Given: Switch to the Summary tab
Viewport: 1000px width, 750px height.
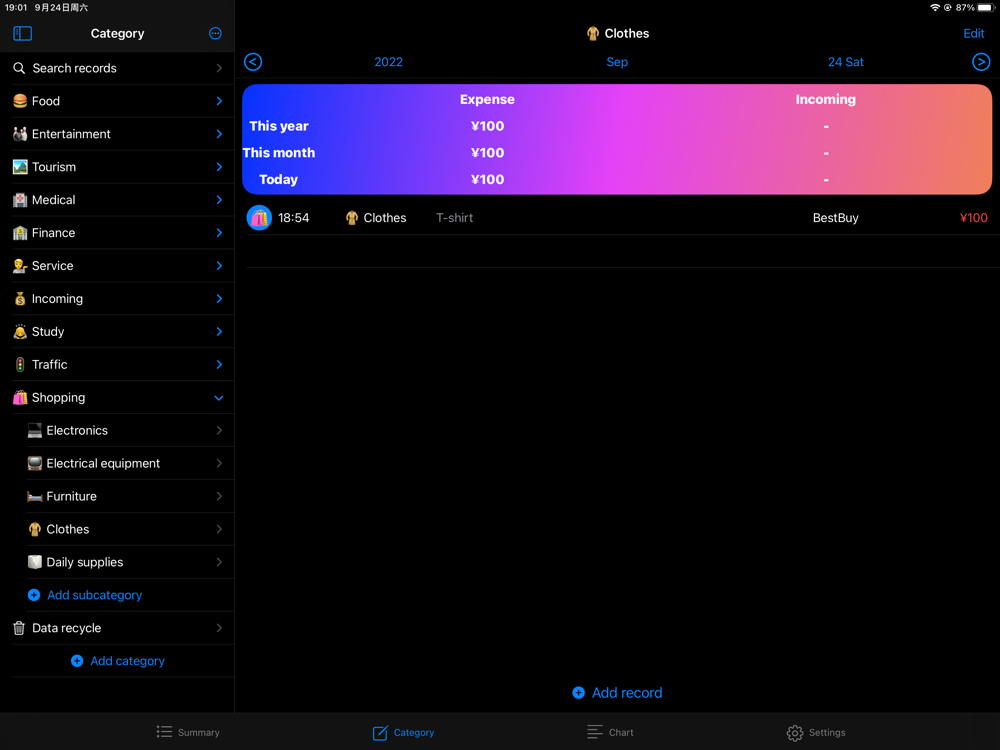Looking at the screenshot, I should pyautogui.click(x=188, y=732).
